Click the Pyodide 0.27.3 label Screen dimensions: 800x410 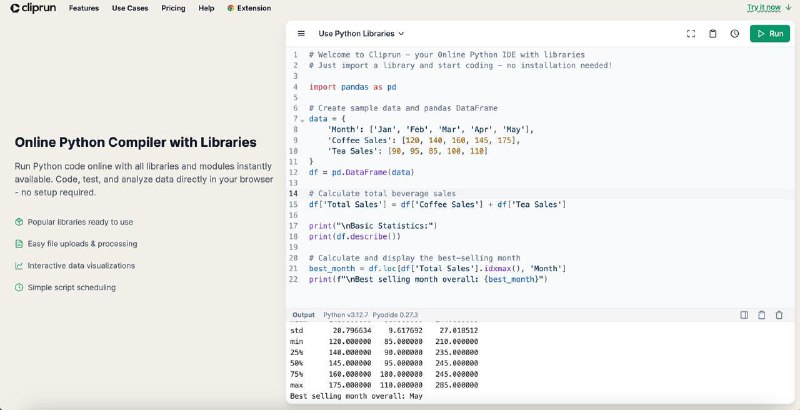(395, 315)
